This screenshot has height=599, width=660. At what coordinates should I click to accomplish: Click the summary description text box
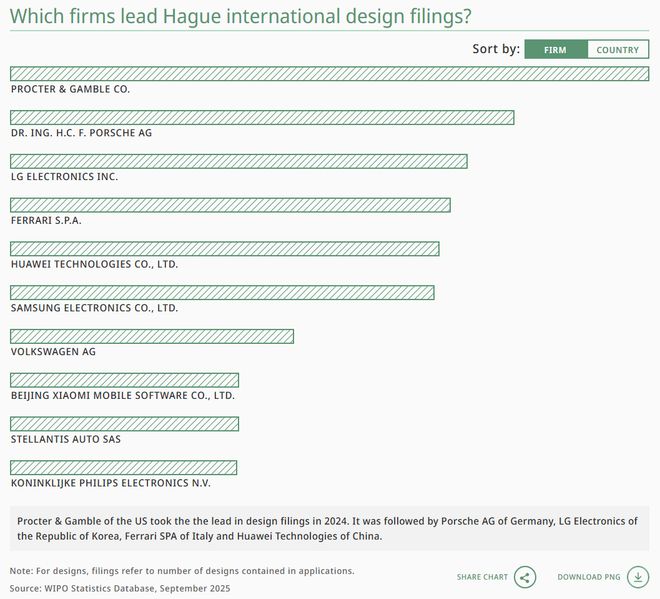click(x=329, y=528)
